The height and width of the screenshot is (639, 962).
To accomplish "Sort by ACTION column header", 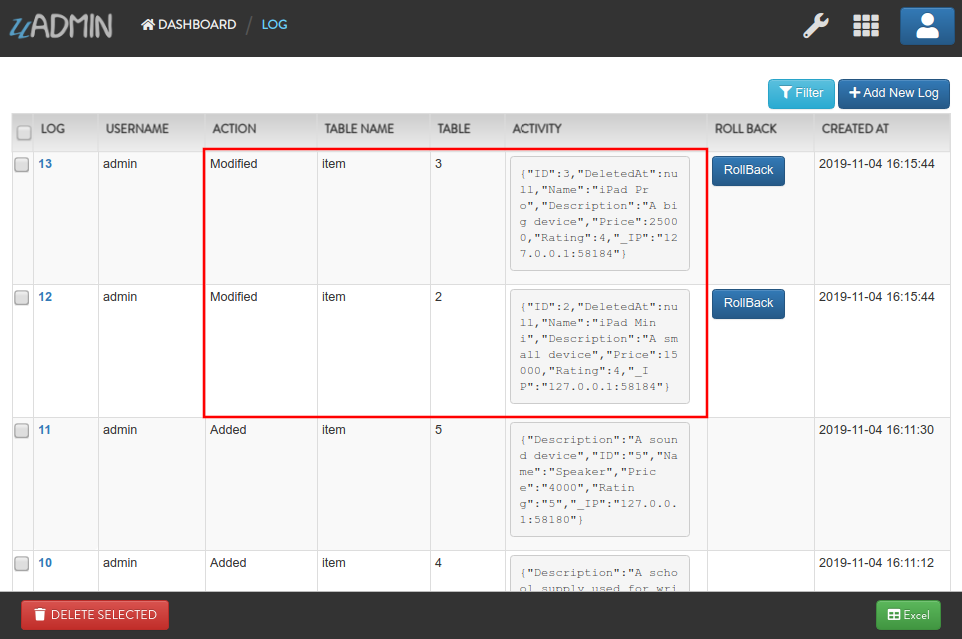I will [x=234, y=129].
